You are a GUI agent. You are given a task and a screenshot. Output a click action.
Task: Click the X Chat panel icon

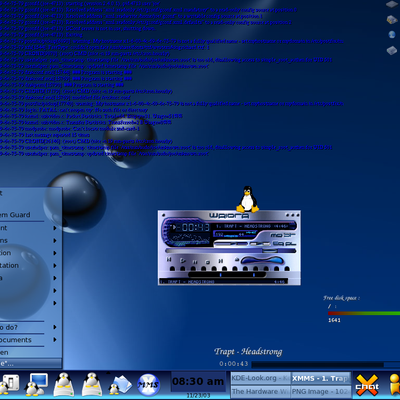pyautogui.click(x=367, y=386)
